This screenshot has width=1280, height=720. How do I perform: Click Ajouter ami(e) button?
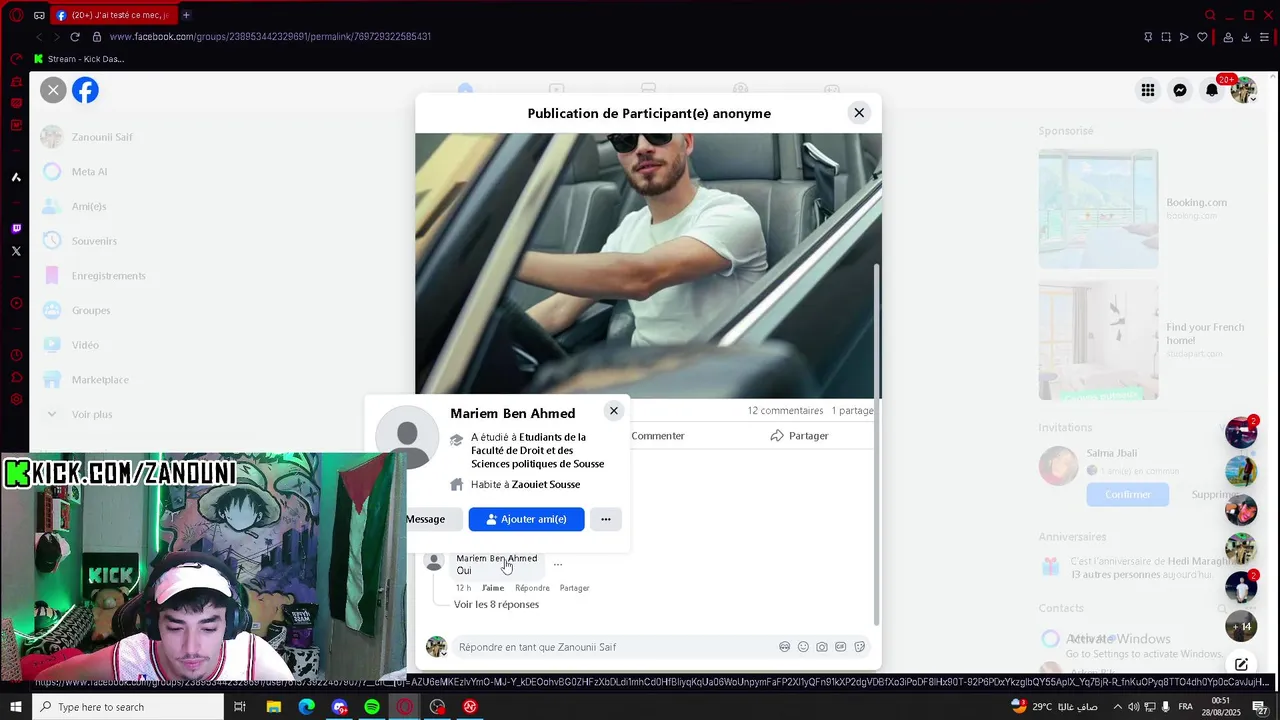[526, 519]
